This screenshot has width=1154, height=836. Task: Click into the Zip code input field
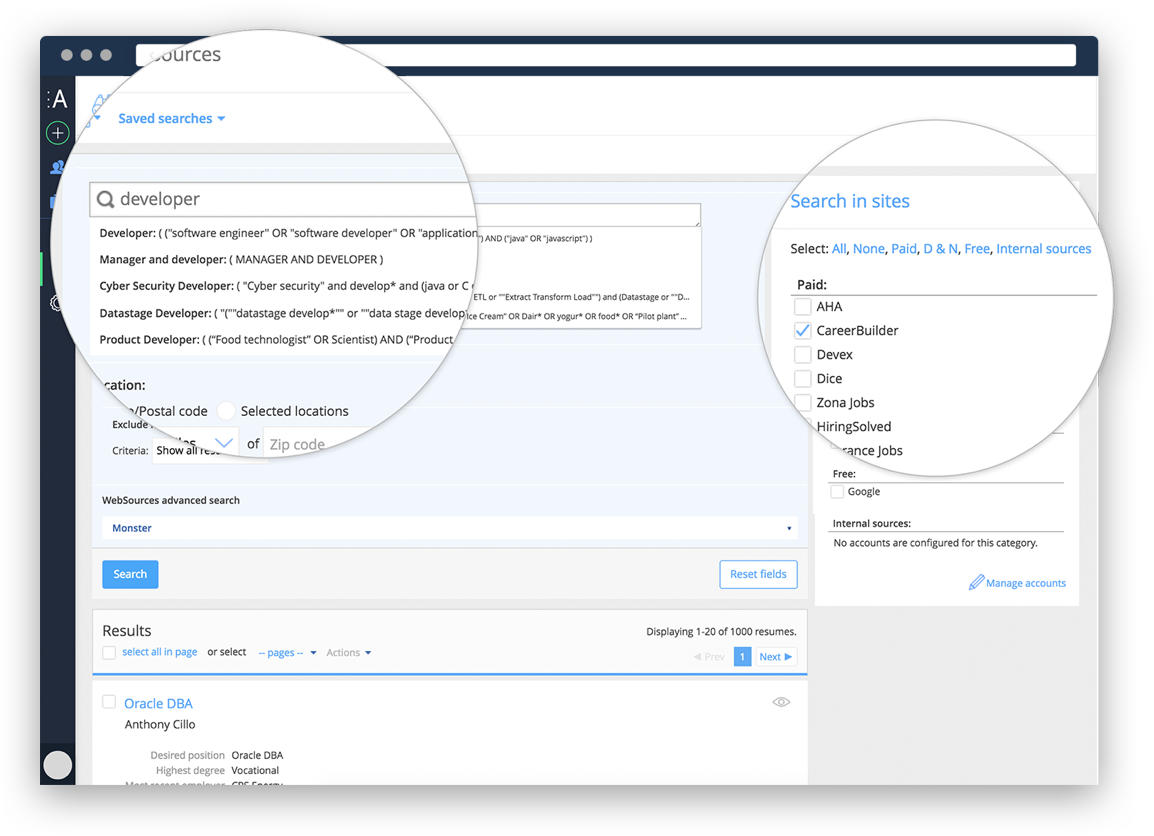coord(310,444)
